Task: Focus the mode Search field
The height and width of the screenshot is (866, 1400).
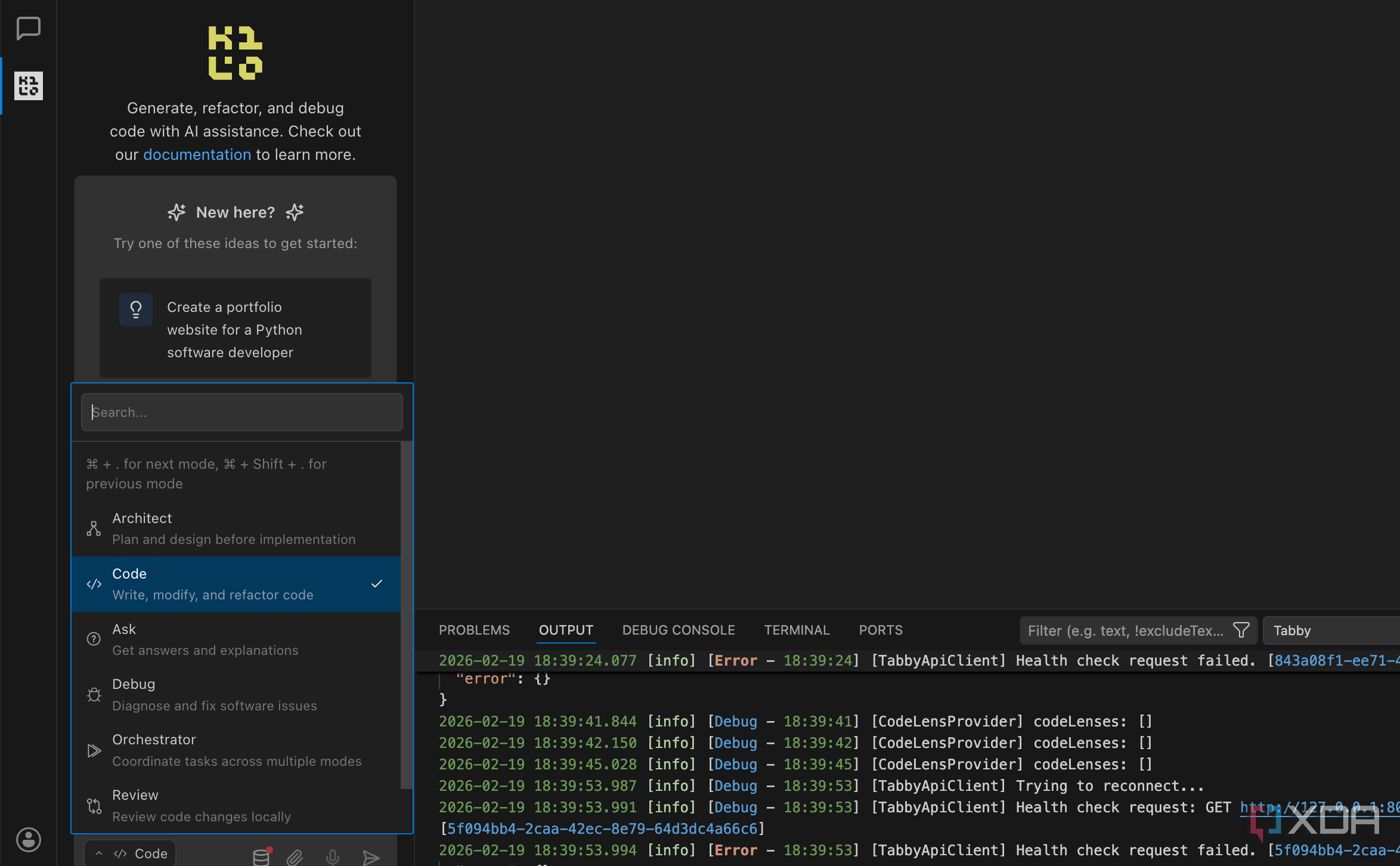Action: pos(241,412)
